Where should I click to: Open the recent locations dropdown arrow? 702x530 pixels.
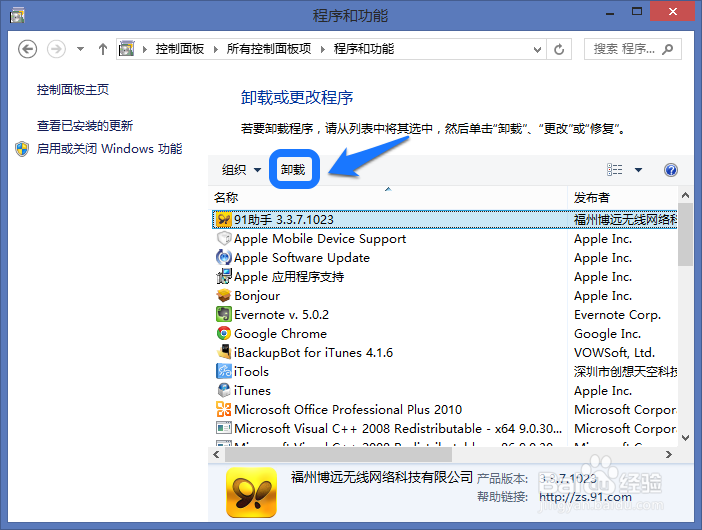(81, 49)
